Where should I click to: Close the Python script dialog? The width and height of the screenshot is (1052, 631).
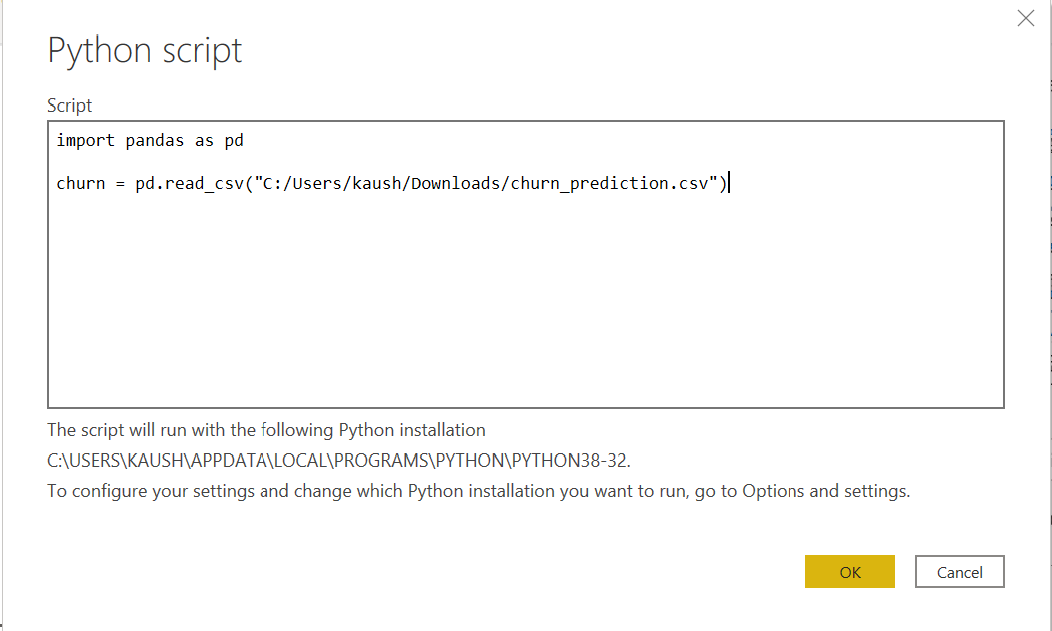click(x=1025, y=18)
